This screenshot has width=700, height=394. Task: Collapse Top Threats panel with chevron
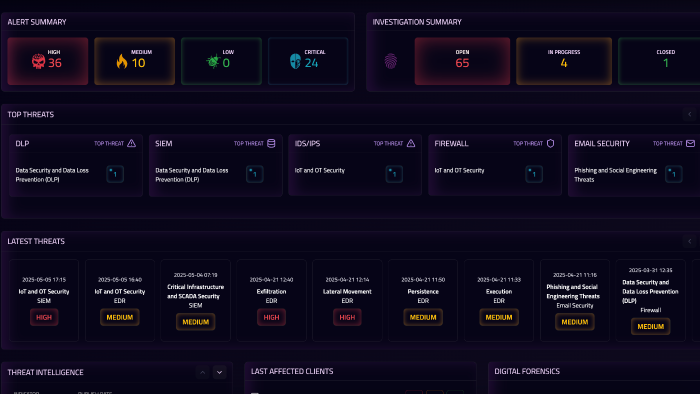click(x=689, y=114)
